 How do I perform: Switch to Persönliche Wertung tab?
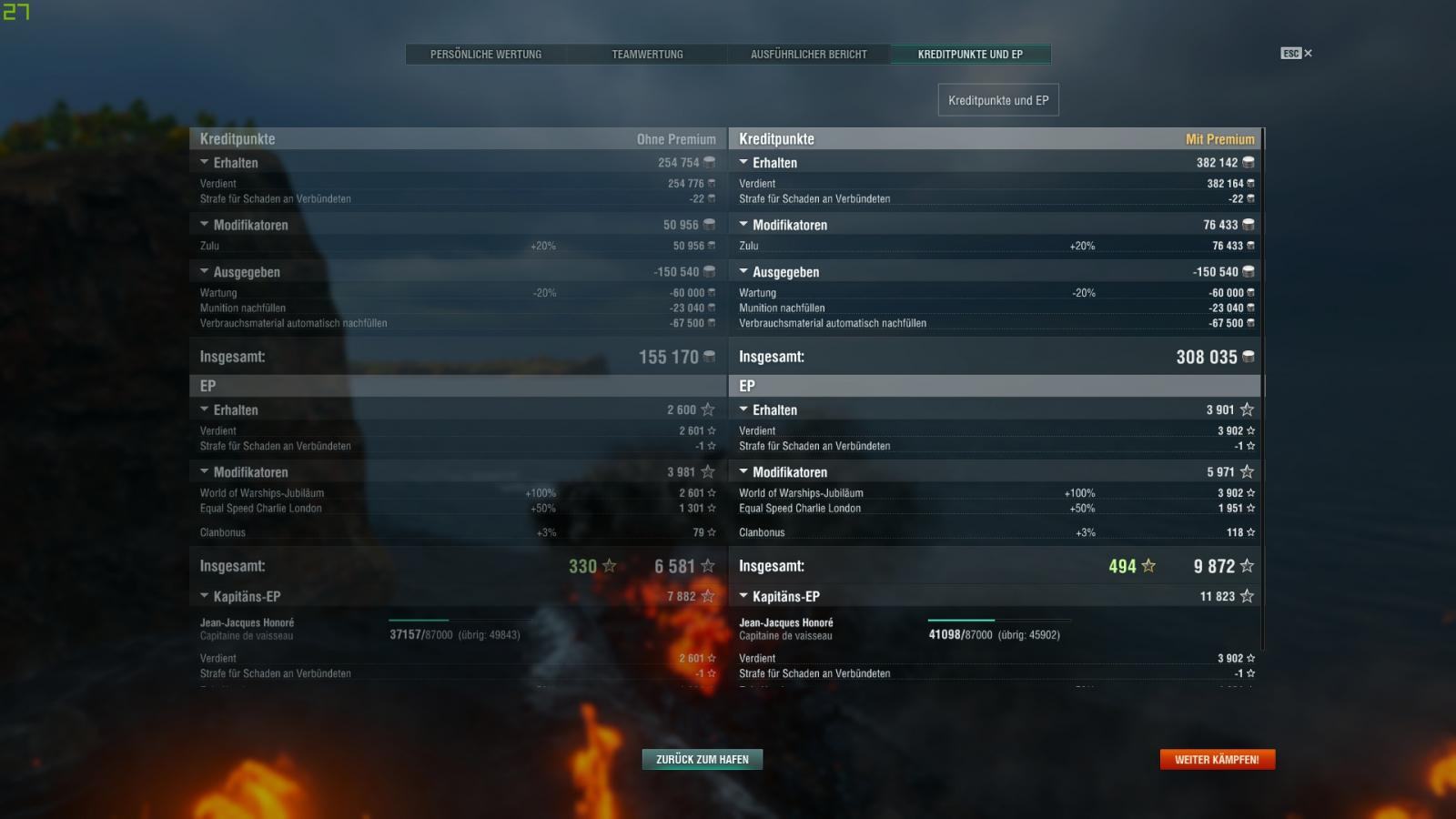pos(486,55)
